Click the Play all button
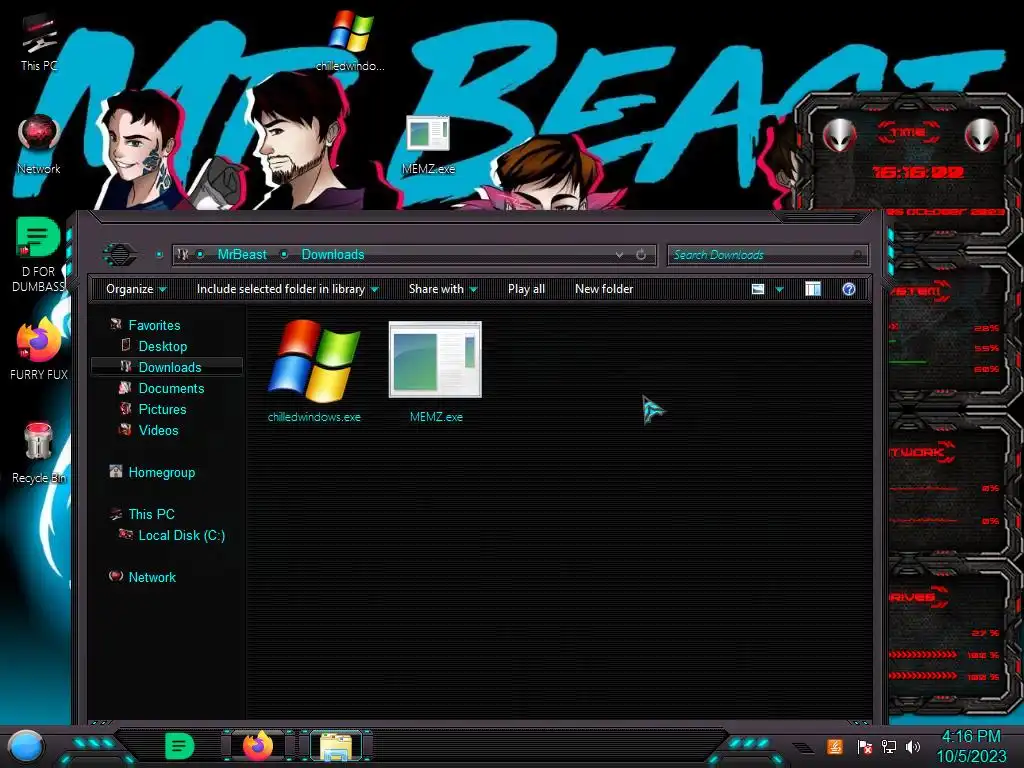 526,289
